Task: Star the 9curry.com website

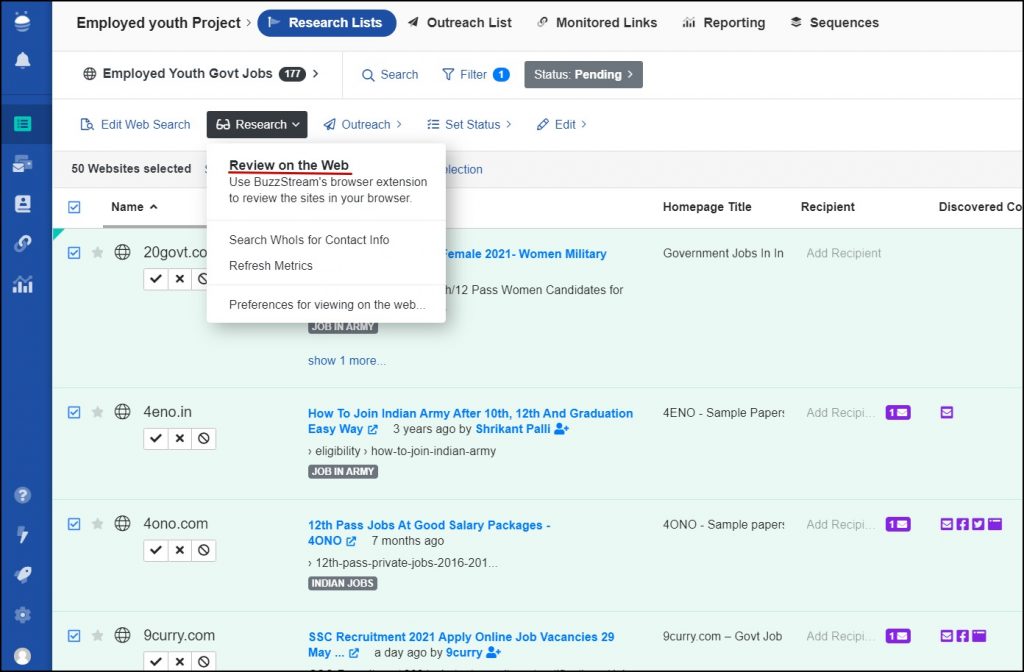Action: click(97, 635)
